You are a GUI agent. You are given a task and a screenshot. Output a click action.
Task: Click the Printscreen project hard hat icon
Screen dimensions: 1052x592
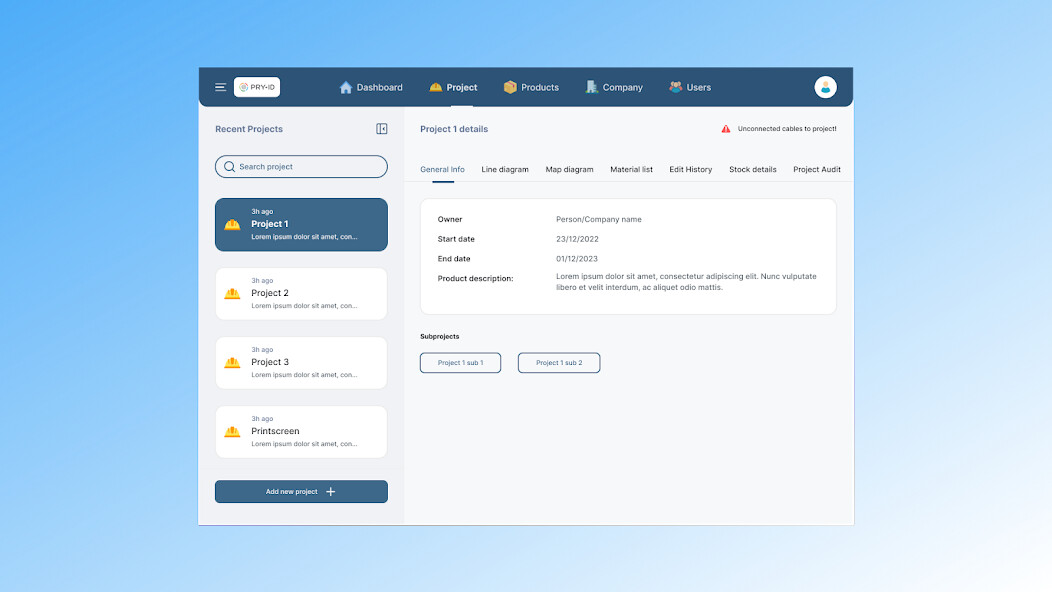(232, 432)
